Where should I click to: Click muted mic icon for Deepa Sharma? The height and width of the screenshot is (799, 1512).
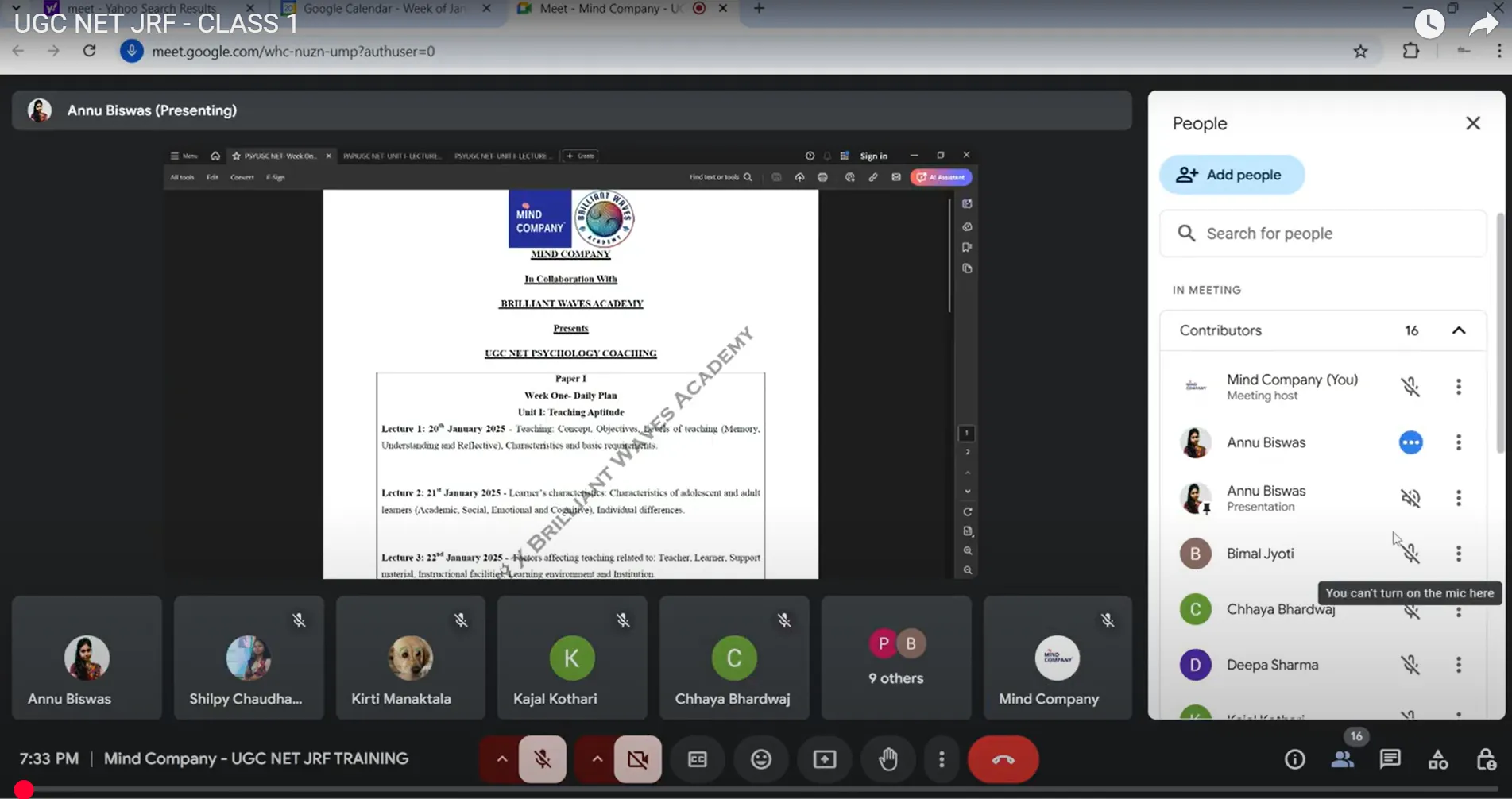click(x=1410, y=665)
